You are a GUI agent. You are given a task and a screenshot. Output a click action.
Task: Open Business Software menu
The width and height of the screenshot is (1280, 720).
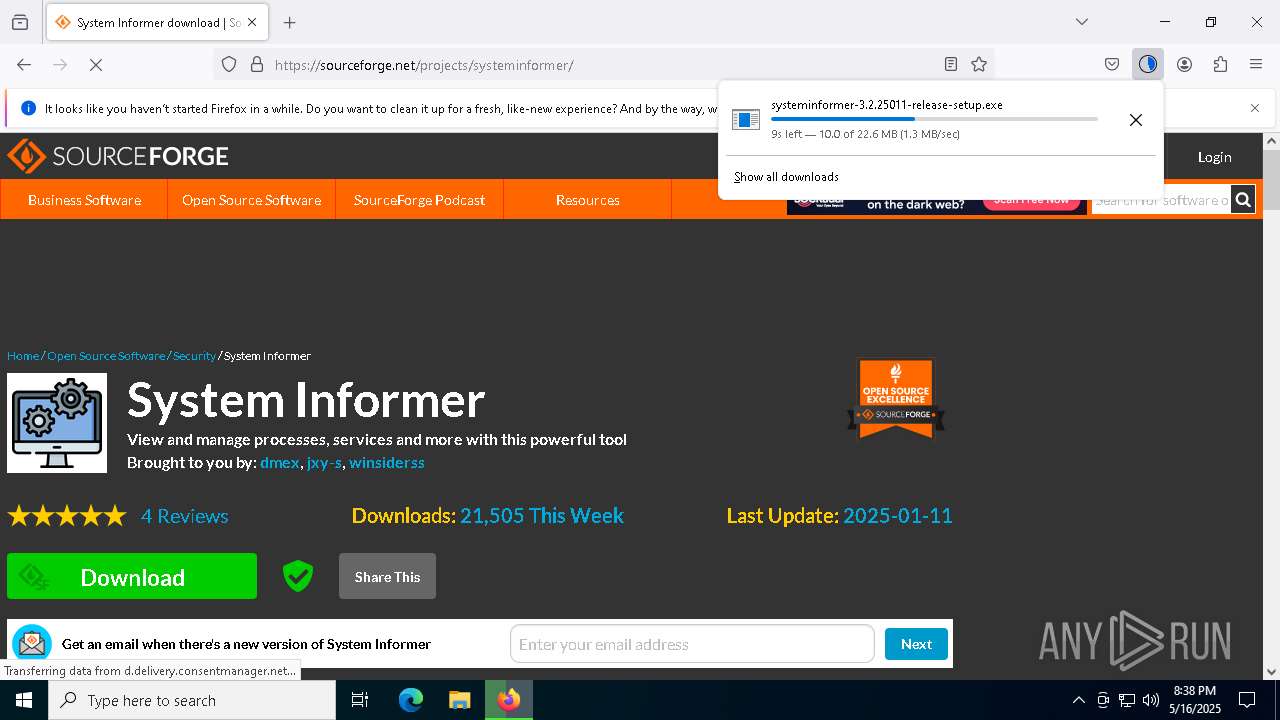pos(84,200)
